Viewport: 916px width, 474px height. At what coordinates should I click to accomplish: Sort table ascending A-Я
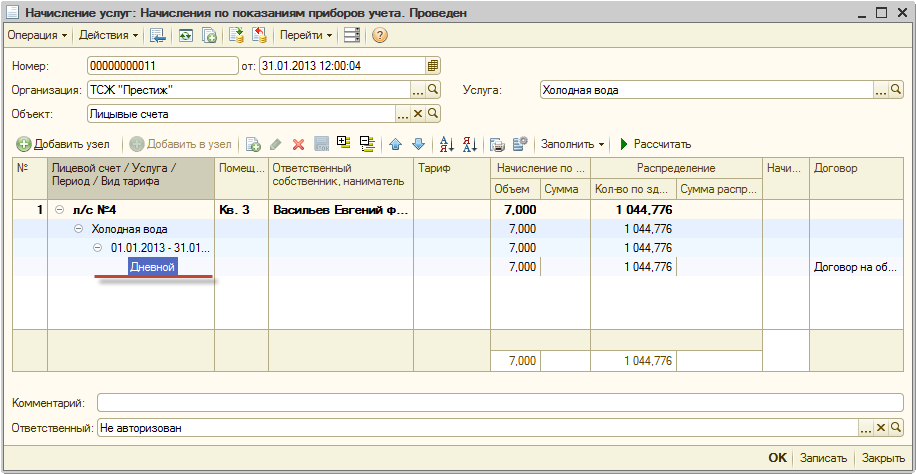(x=447, y=144)
